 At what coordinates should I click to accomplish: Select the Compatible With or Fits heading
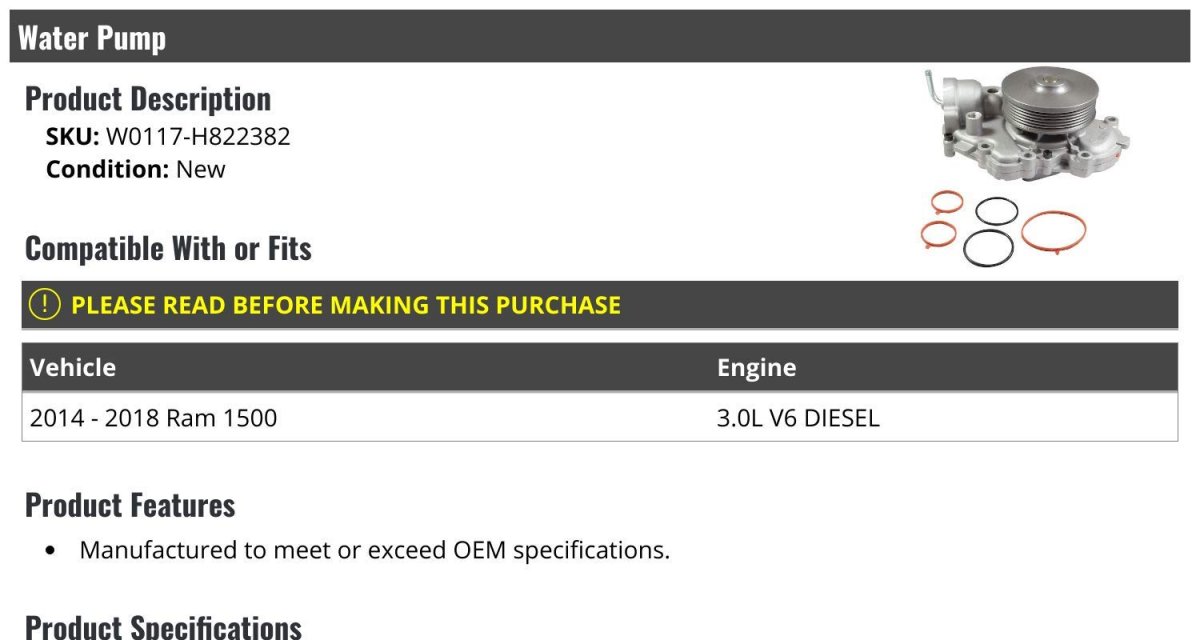coord(168,248)
